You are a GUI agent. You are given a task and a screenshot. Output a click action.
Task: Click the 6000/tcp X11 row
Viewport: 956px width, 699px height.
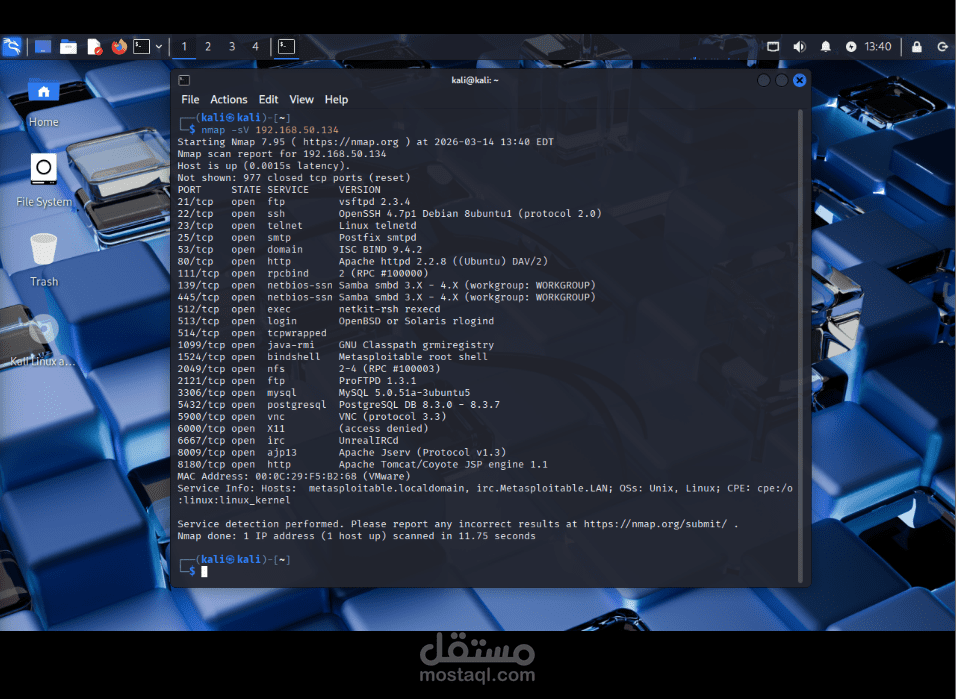[x=303, y=429]
